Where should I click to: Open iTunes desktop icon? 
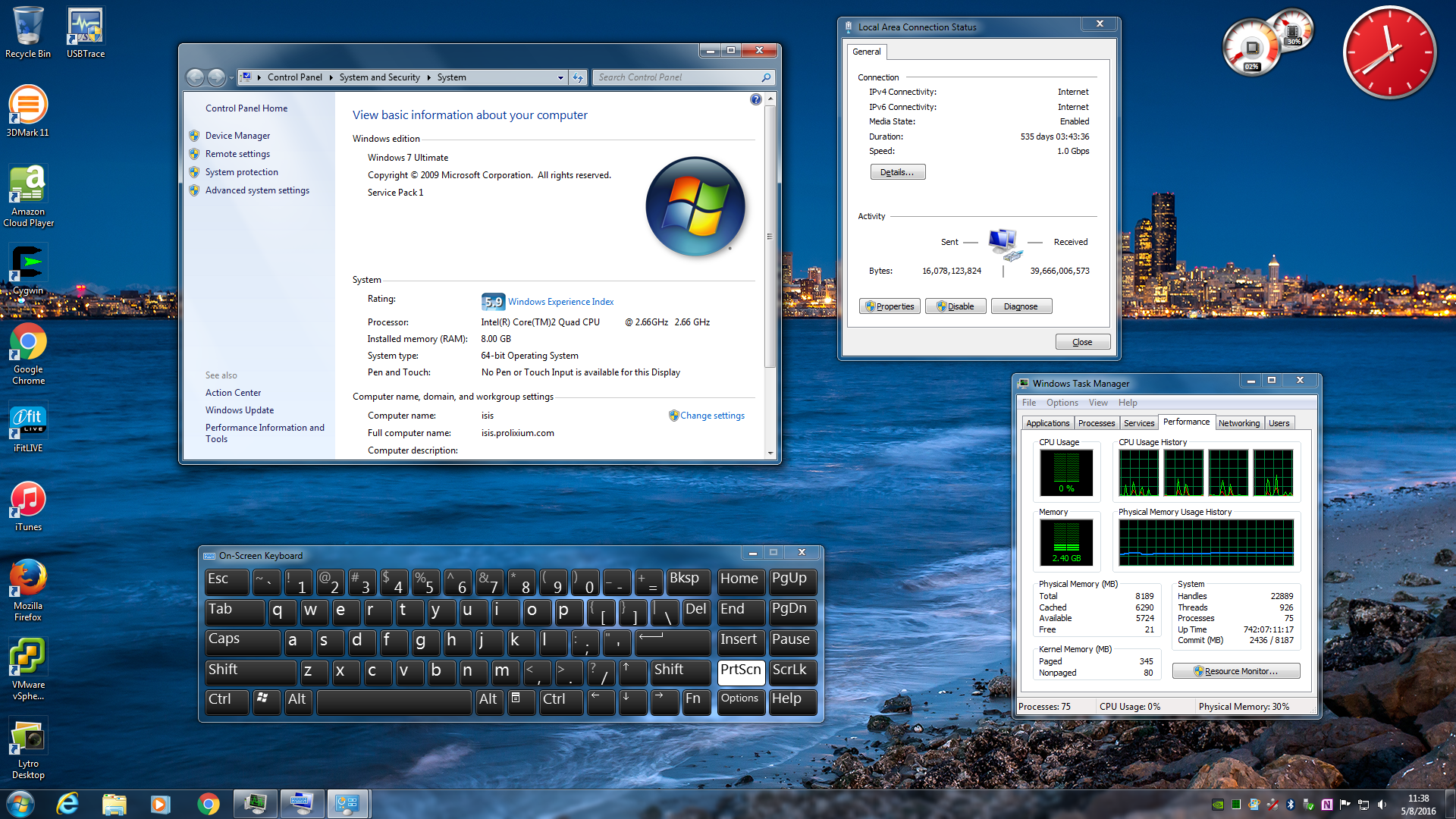pyautogui.click(x=28, y=506)
